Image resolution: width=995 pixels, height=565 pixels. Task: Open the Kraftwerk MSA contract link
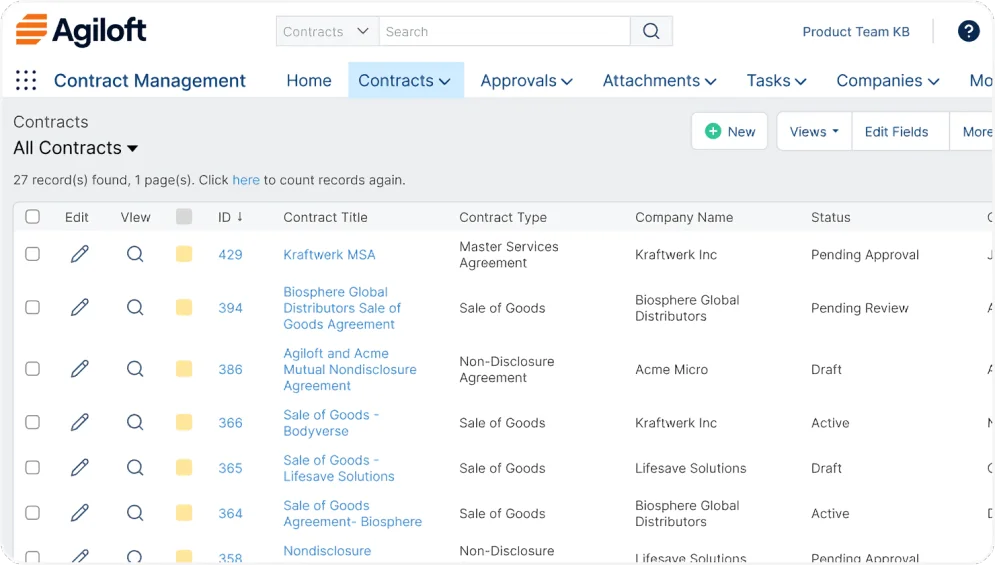coord(329,255)
